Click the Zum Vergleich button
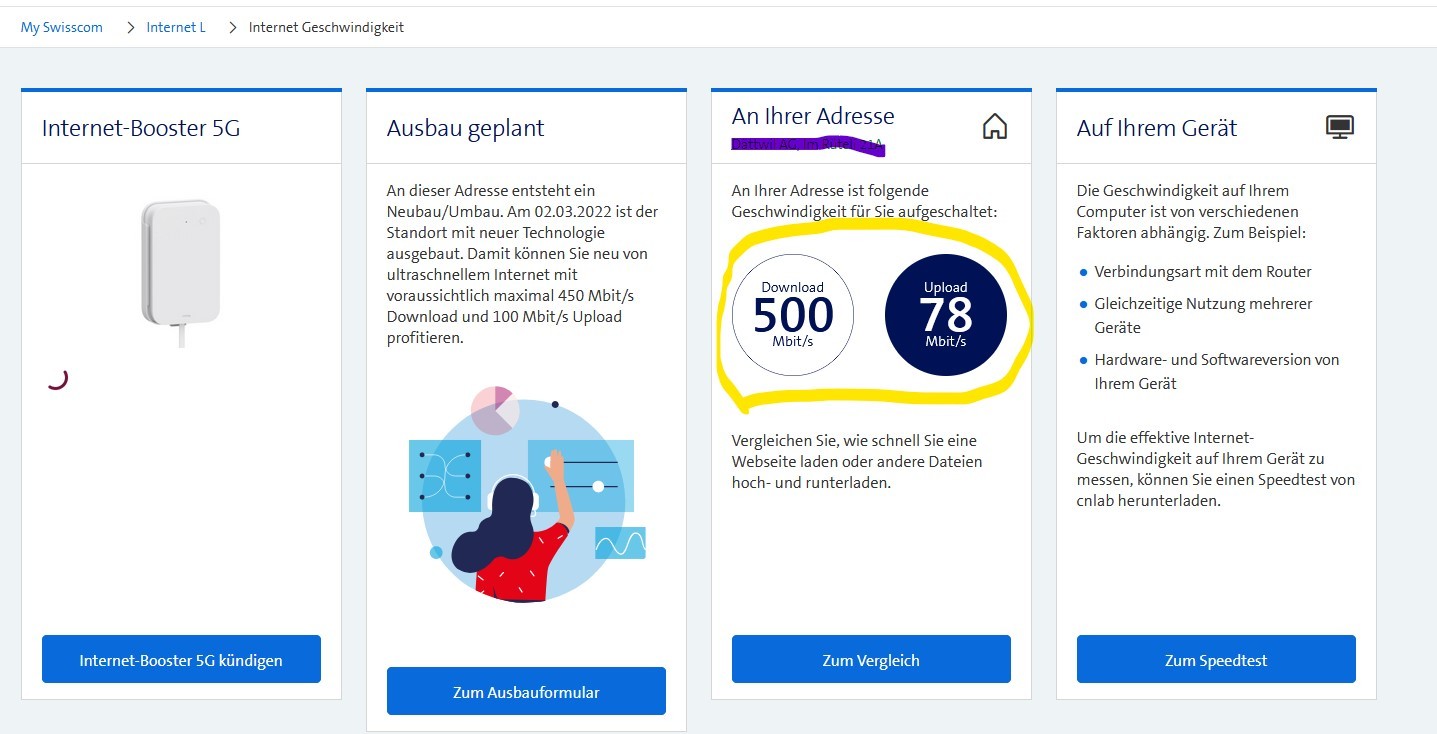The image size is (1437, 734). (x=871, y=659)
